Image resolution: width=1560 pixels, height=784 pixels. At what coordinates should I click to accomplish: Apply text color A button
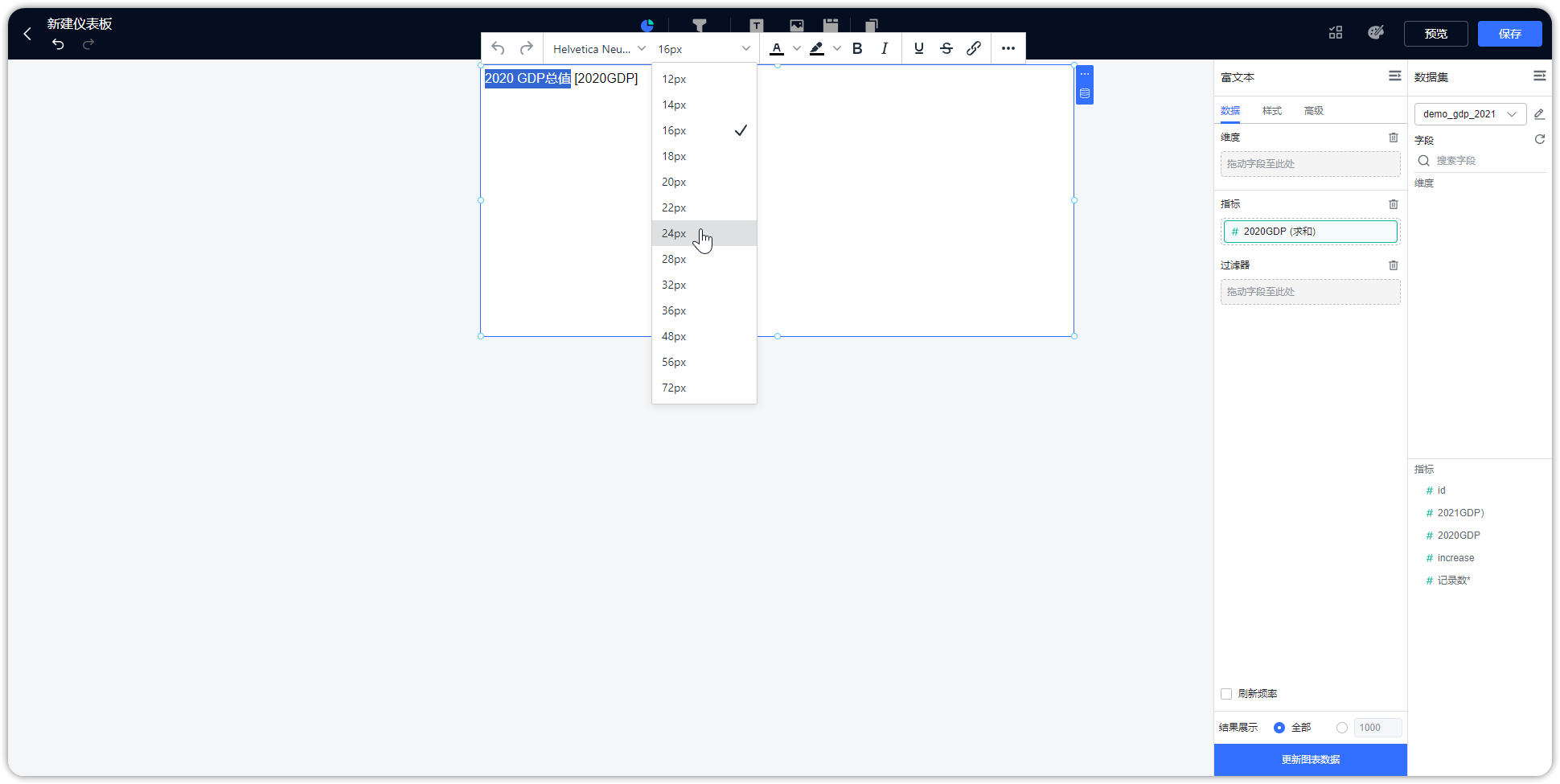pyautogui.click(x=777, y=48)
